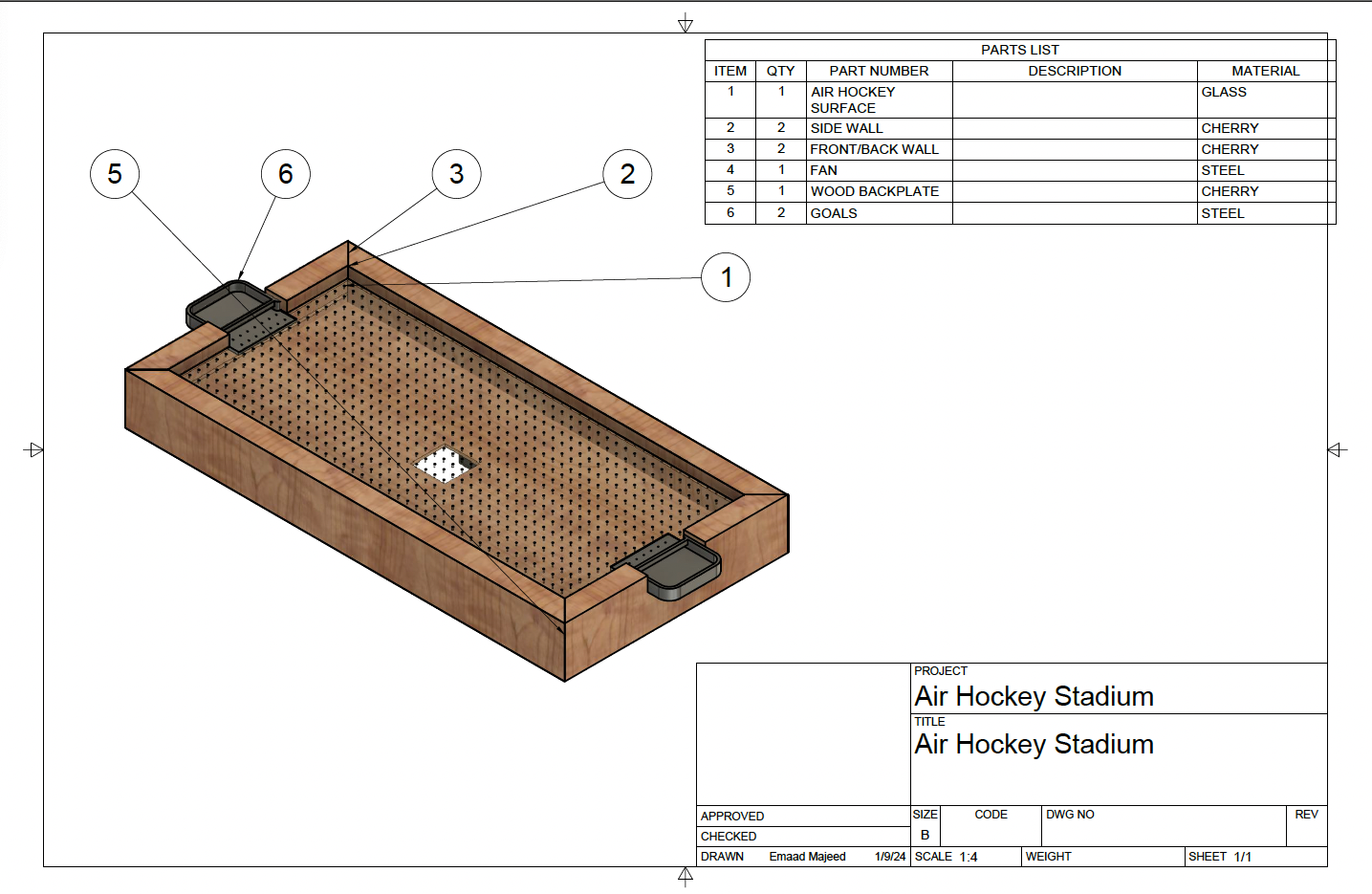The width and height of the screenshot is (1372, 894).
Task: Click the GLASS material cell
Action: pos(1266,99)
